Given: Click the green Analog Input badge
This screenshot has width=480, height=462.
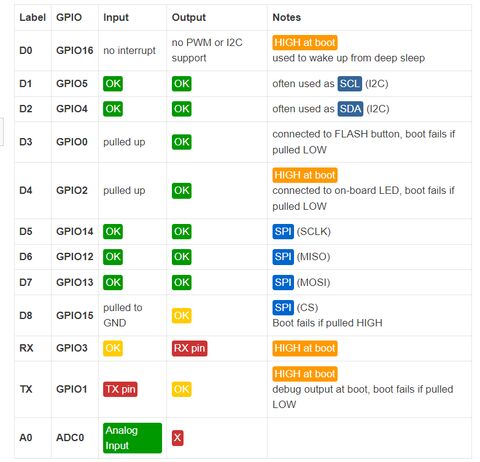Looking at the screenshot, I should point(132,438).
